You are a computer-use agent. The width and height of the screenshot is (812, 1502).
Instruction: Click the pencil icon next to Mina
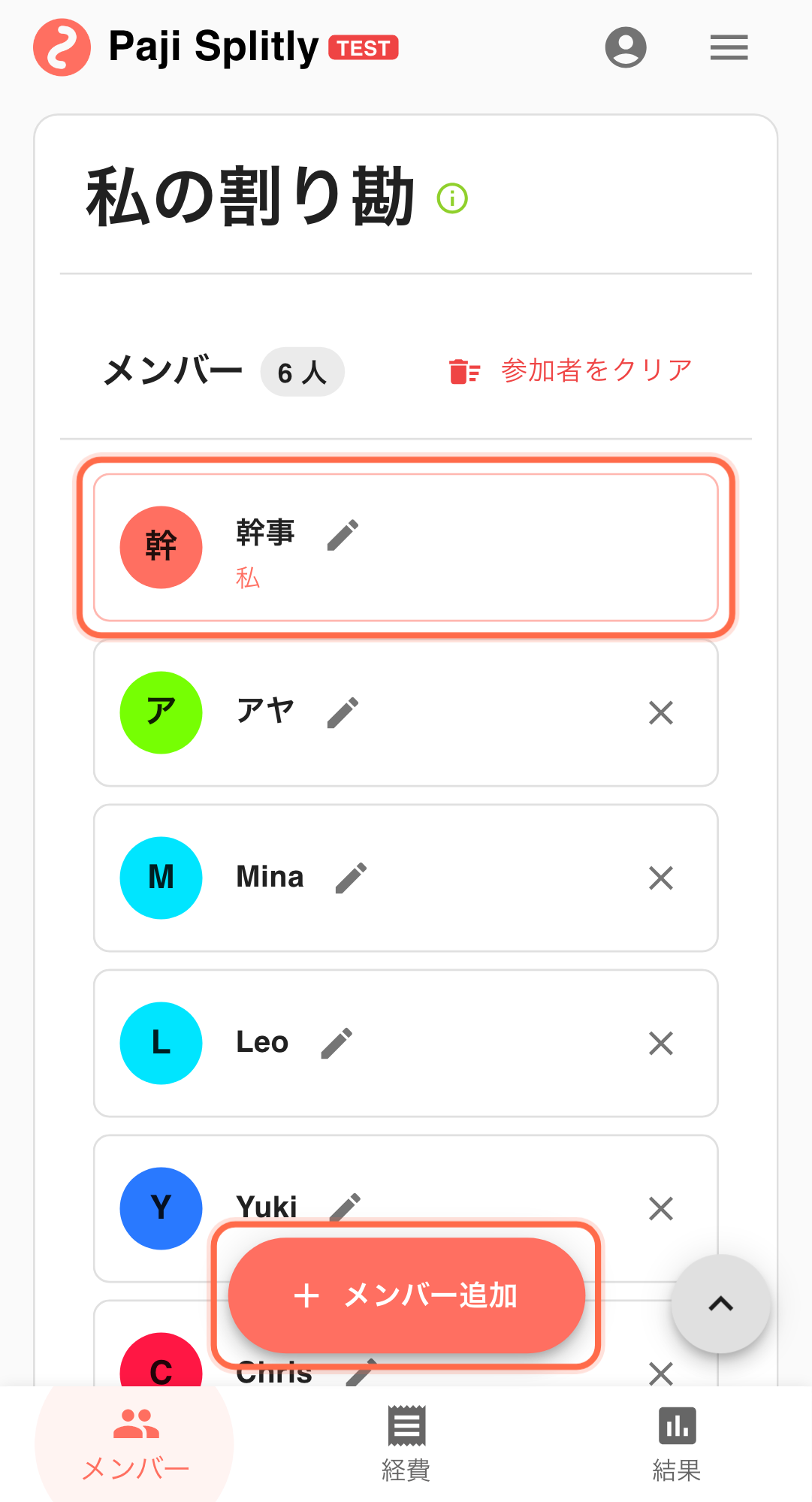tap(351, 878)
